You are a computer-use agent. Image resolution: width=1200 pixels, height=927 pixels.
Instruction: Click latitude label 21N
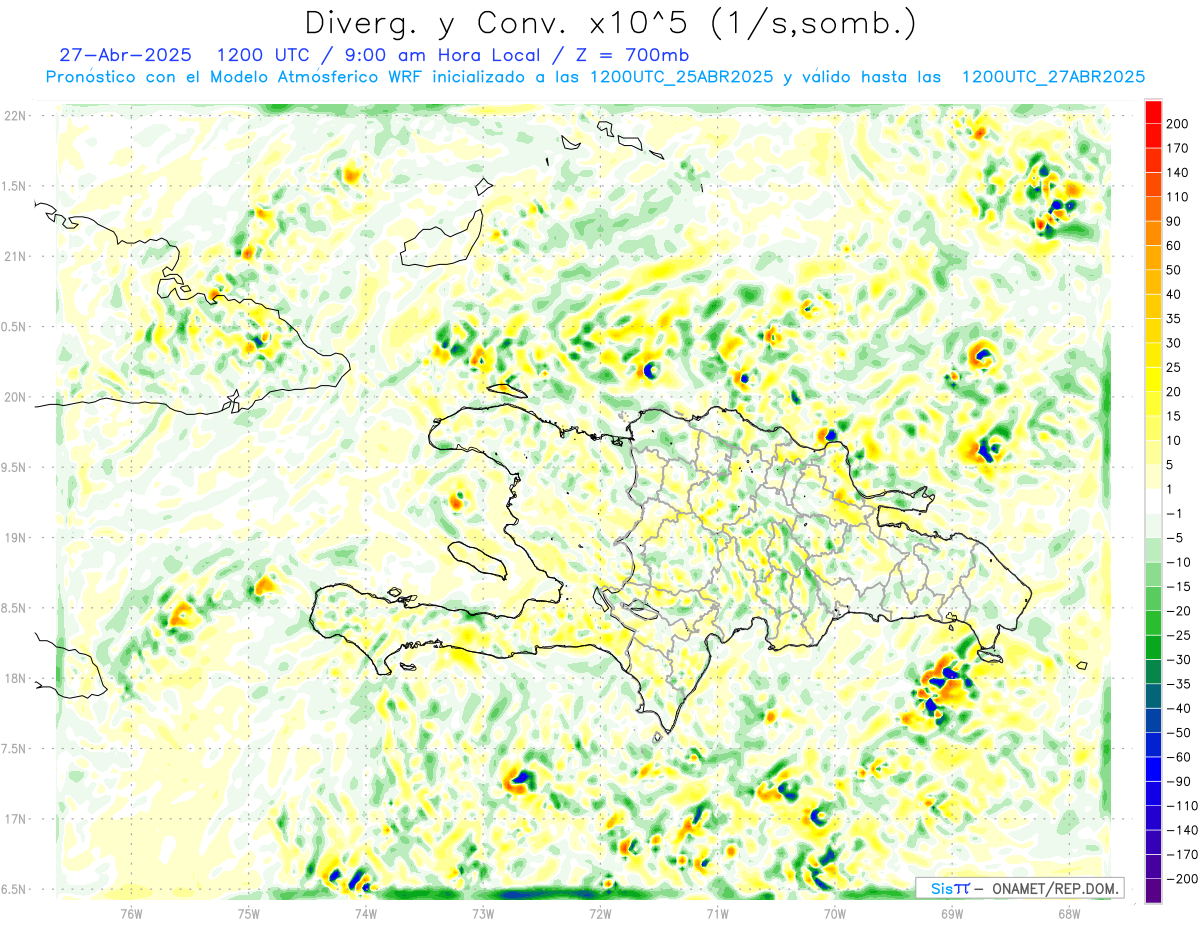15,256
